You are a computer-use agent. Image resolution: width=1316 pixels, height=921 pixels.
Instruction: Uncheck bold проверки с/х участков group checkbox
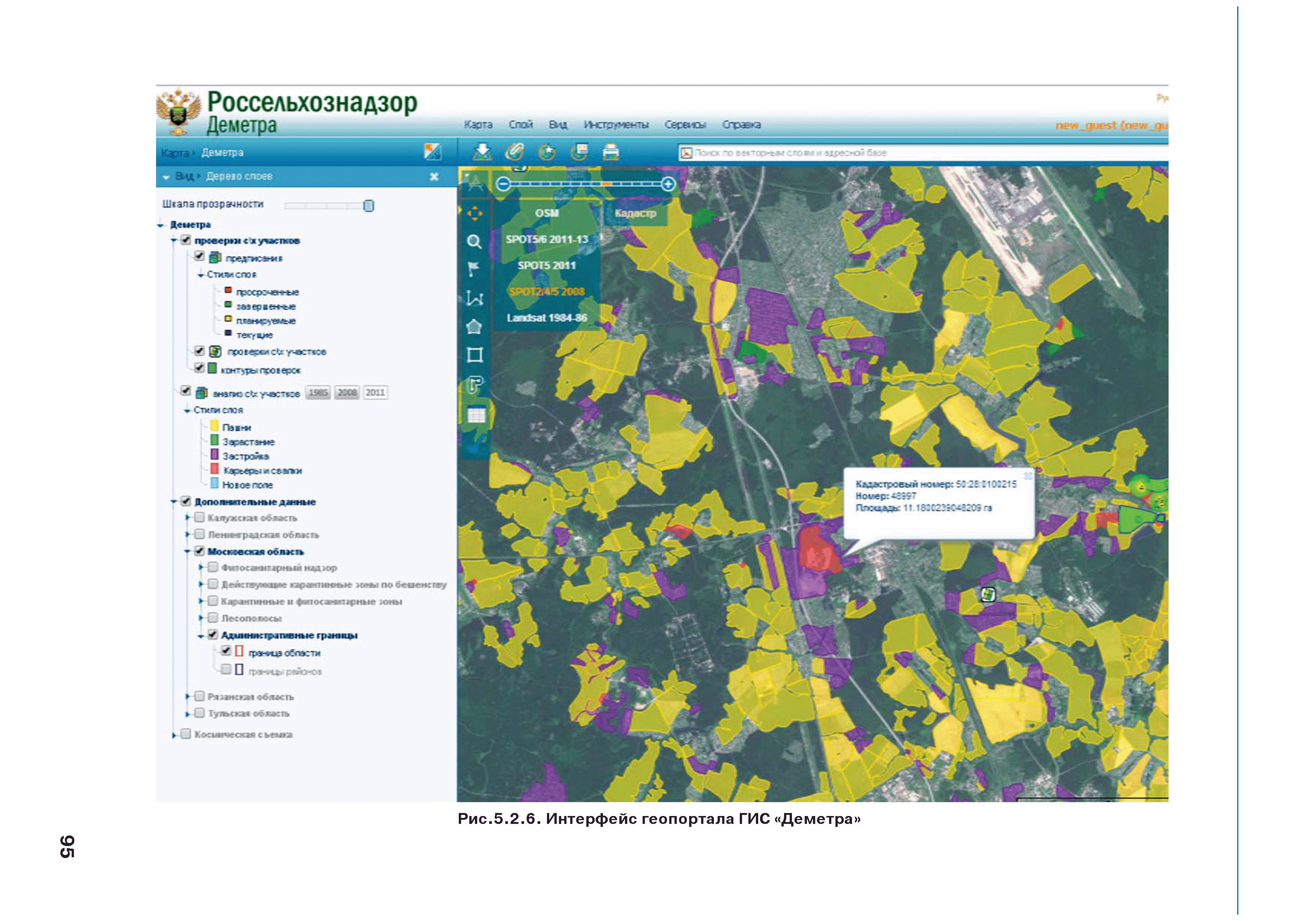coord(185,240)
